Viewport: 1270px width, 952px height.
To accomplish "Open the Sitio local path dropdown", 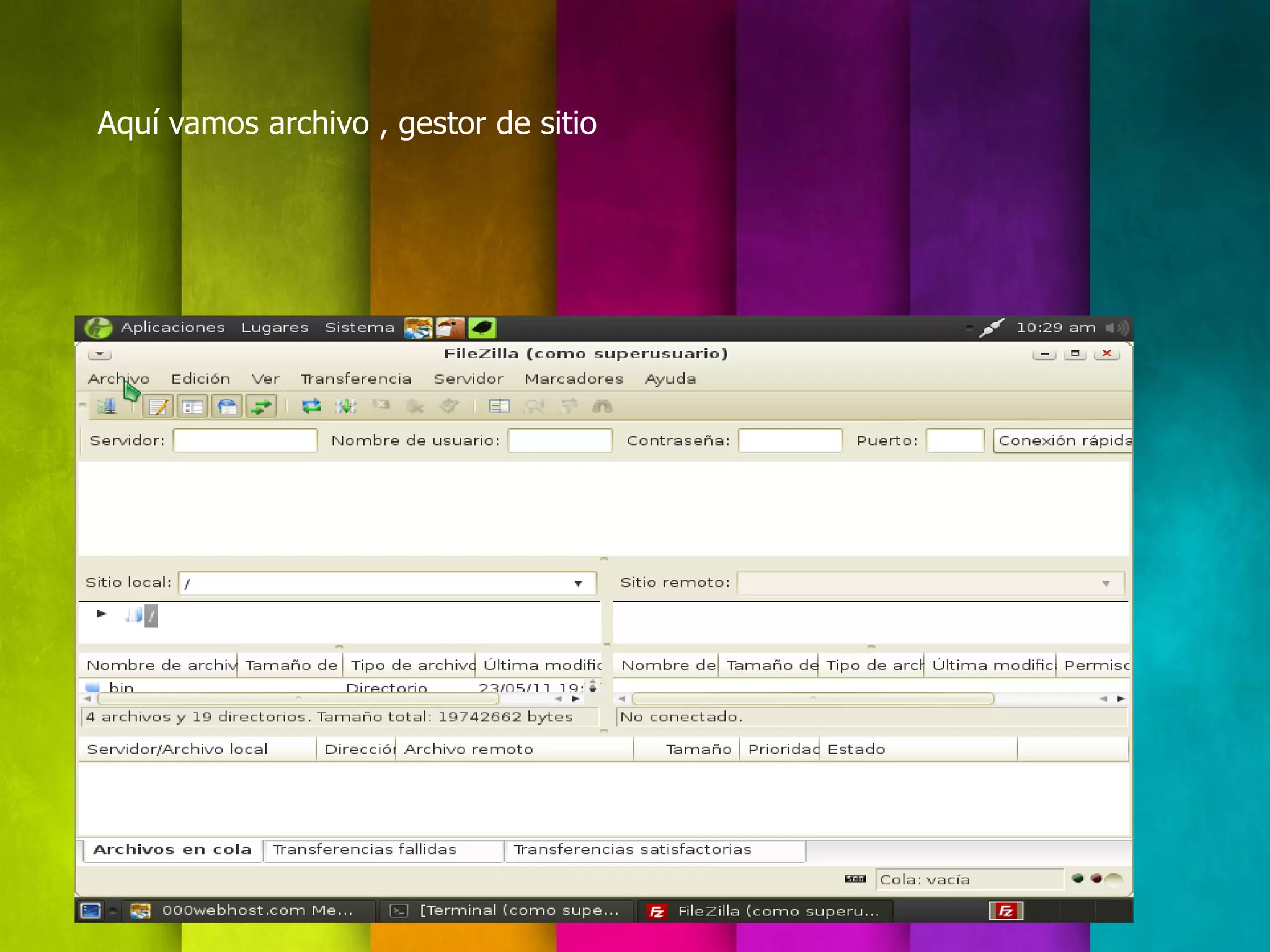I will (578, 583).
